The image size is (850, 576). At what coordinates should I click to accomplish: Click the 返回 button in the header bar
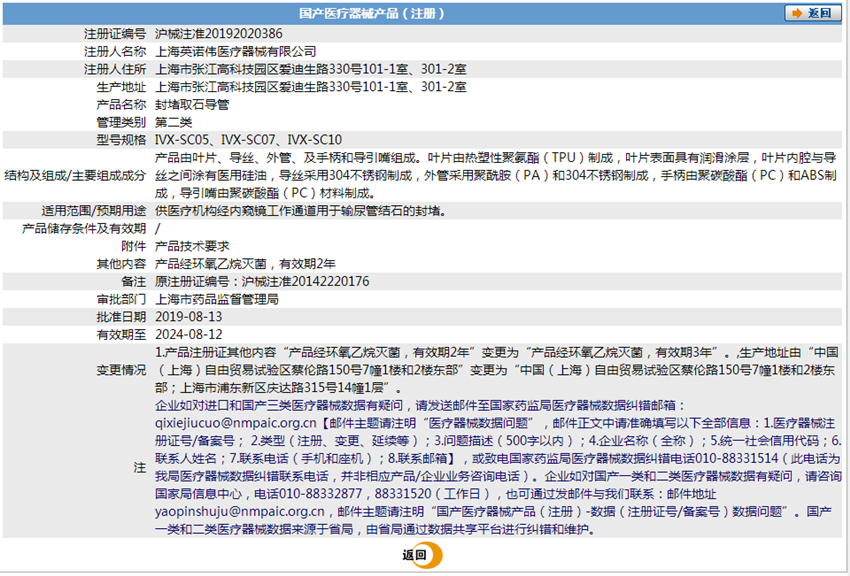(x=812, y=13)
